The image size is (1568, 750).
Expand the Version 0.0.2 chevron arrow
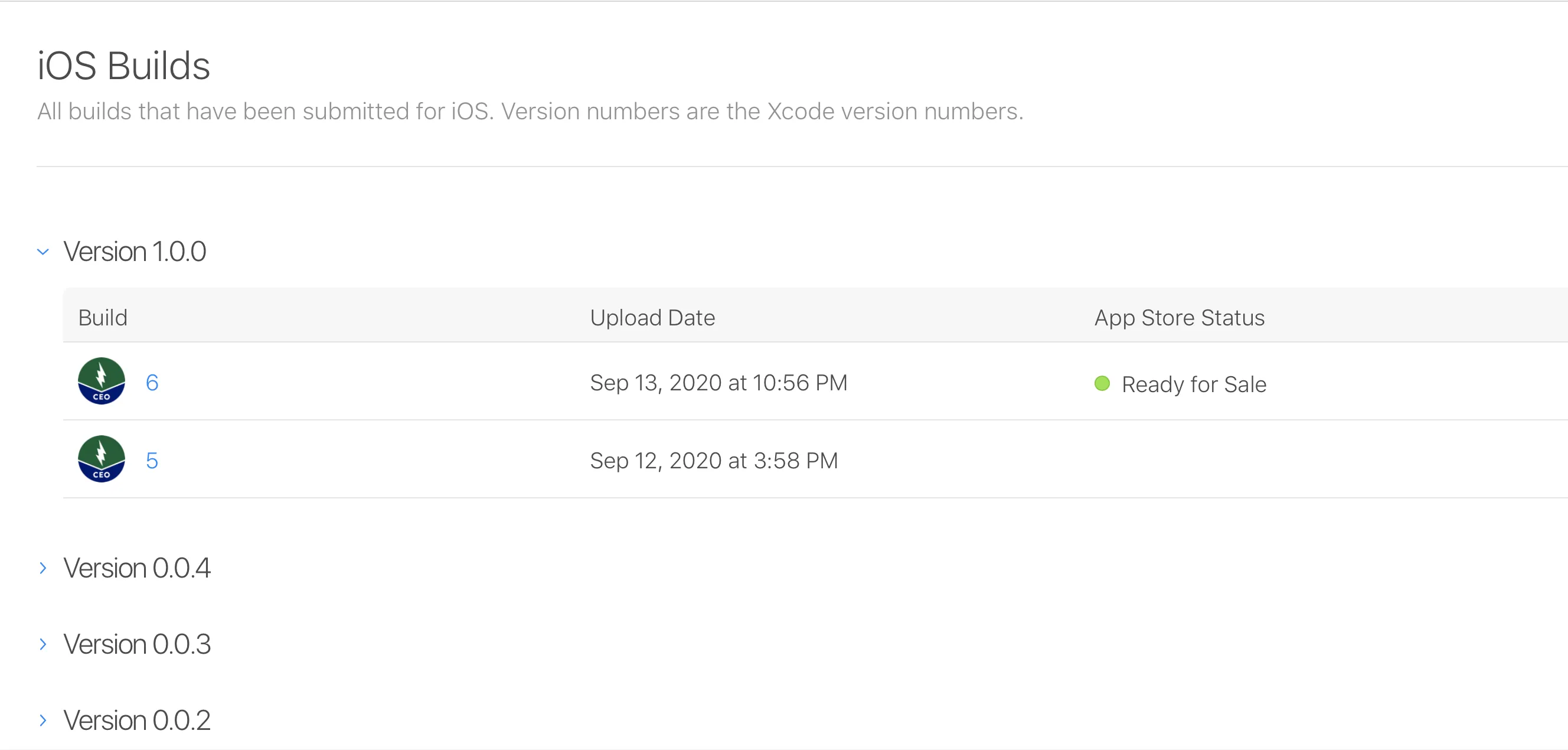[43, 720]
